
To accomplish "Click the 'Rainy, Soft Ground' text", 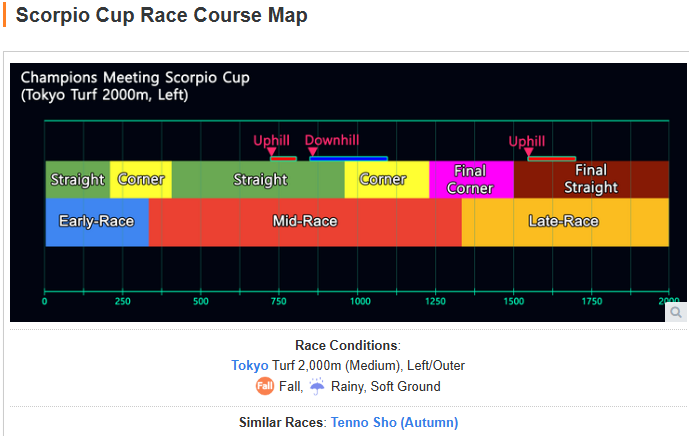I will pos(385,386).
